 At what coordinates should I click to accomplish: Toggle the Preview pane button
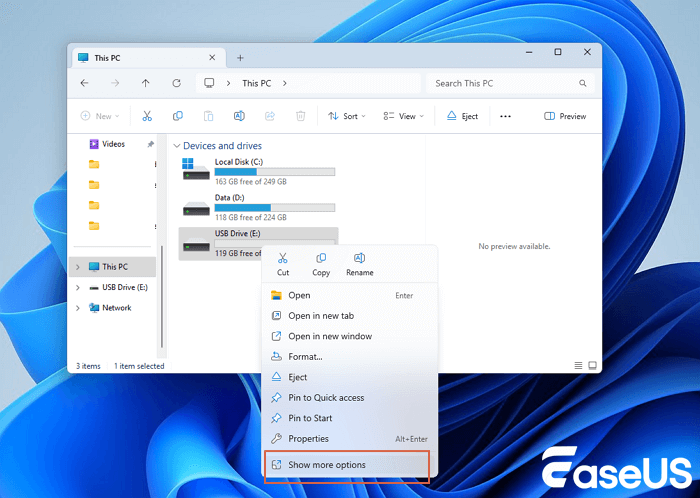[x=565, y=116]
